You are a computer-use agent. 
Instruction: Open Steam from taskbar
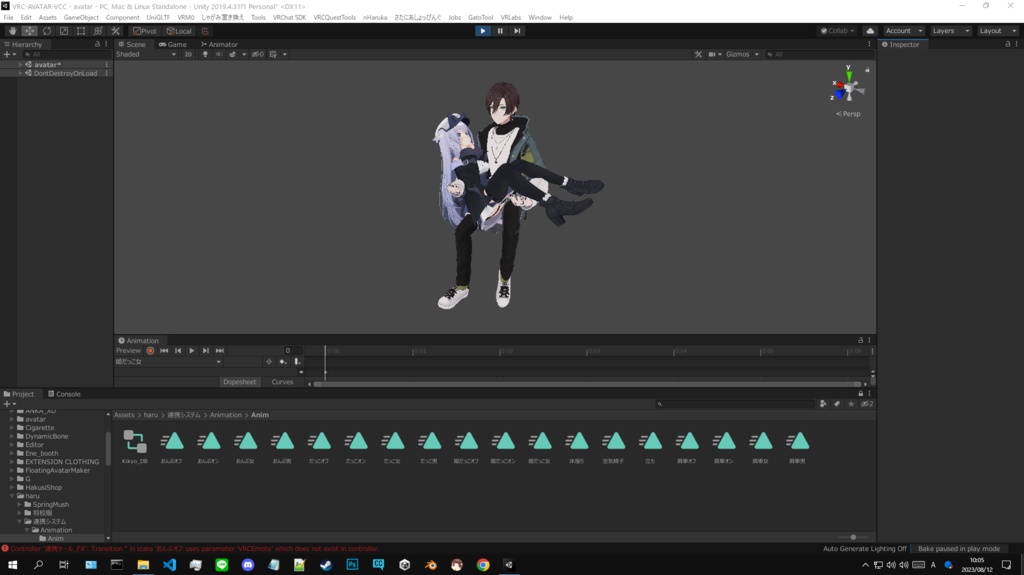point(326,565)
